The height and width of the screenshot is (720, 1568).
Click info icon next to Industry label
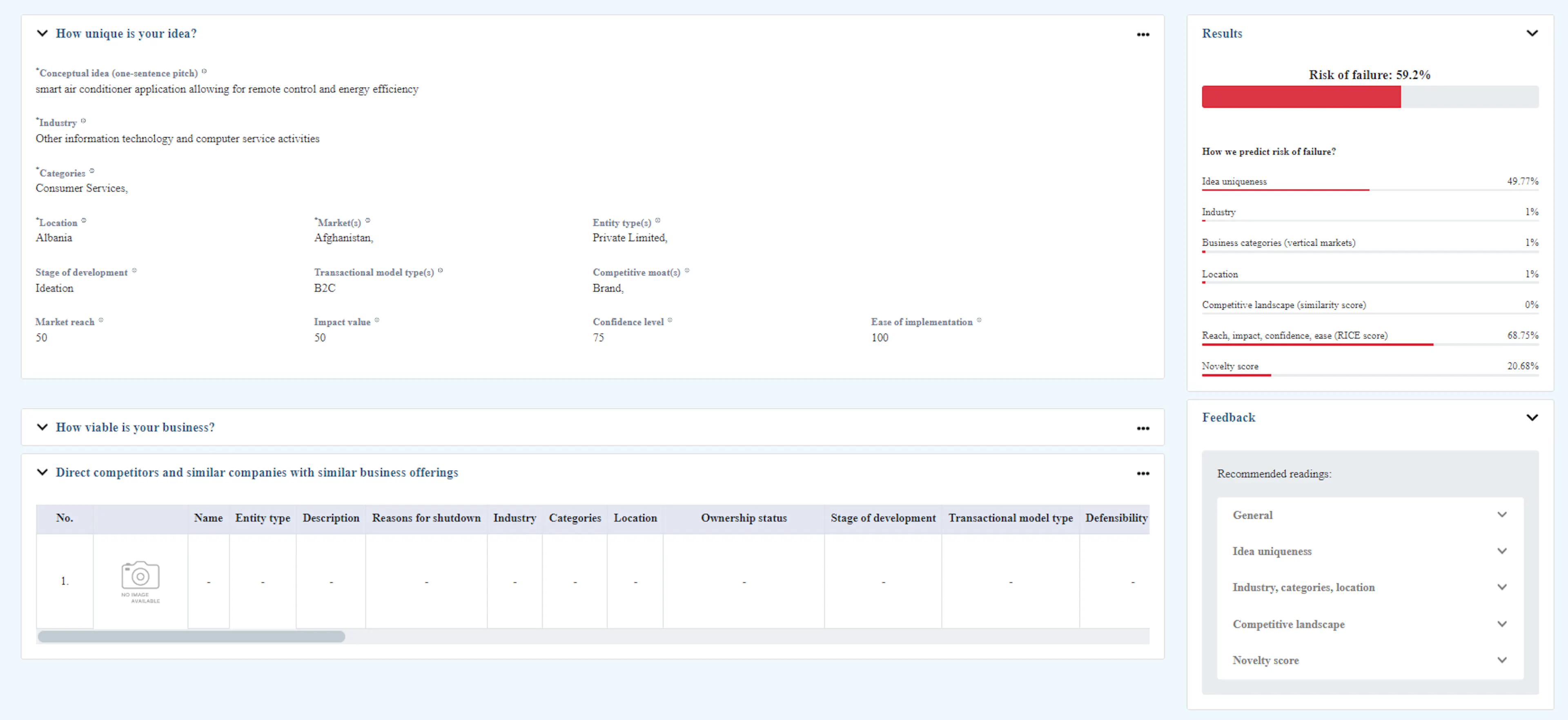(83, 120)
